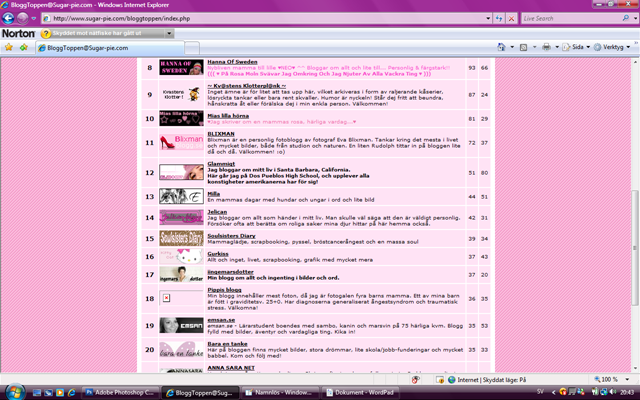The width and height of the screenshot is (640, 400).
Task: Click Internet Explorer quick launch icon
Action: coord(72,393)
